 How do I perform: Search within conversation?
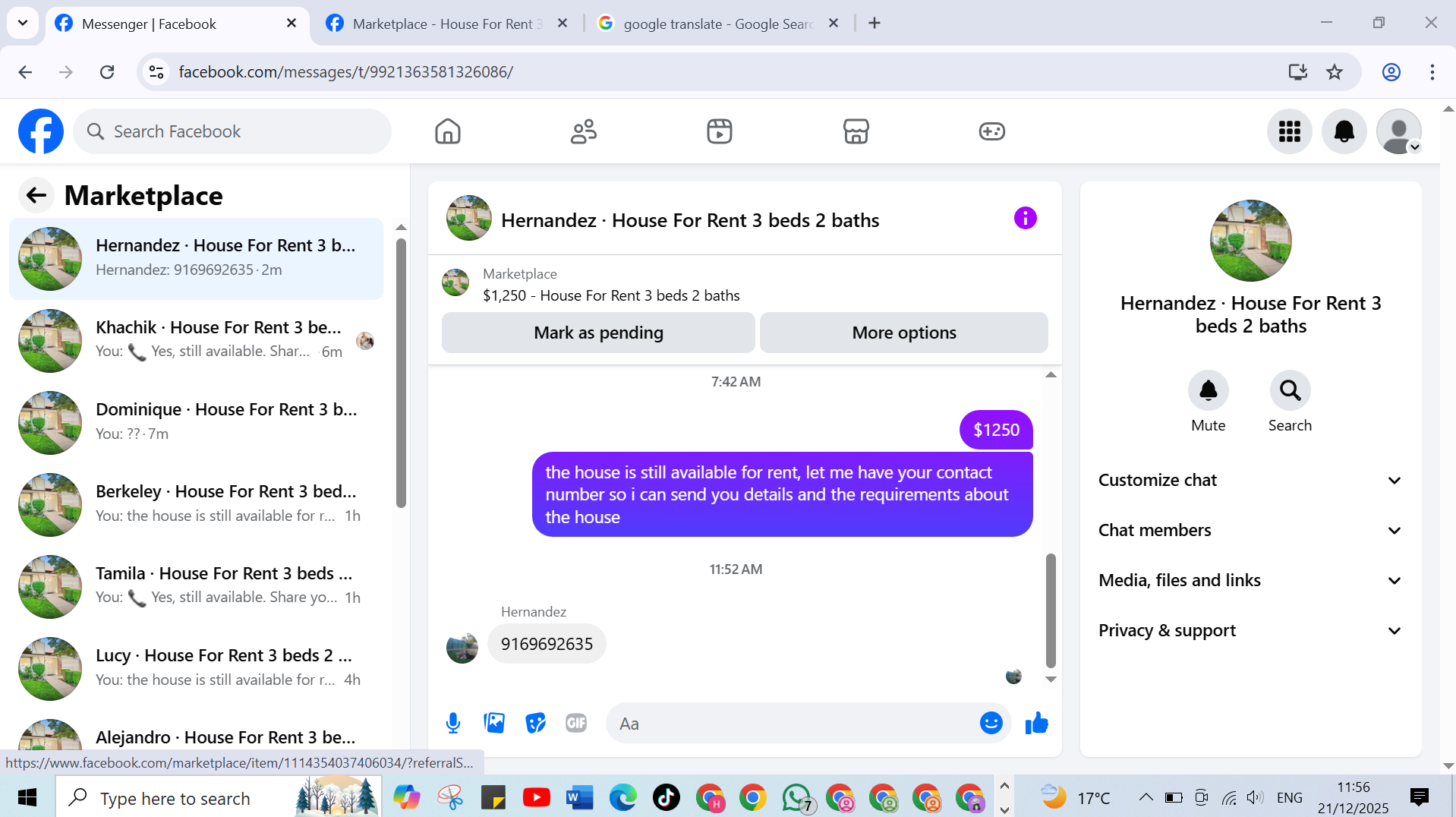pos(1290,390)
